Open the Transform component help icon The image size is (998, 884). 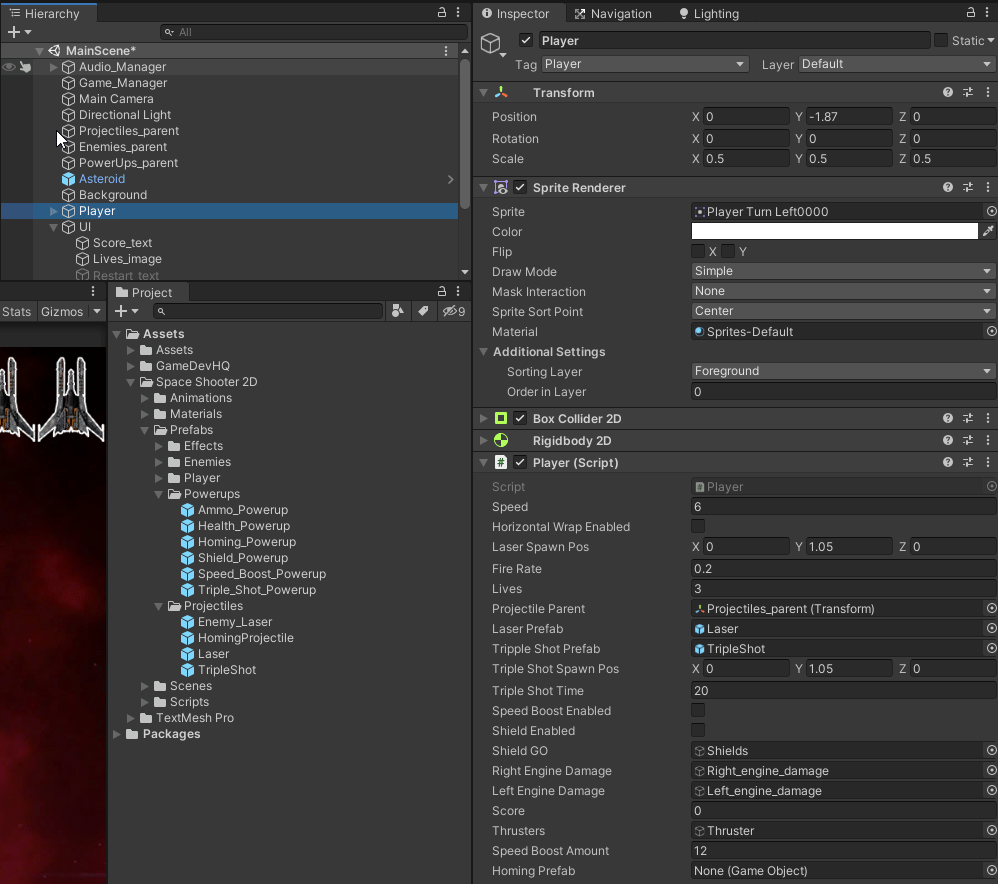pyautogui.click(x=948, y=93)
